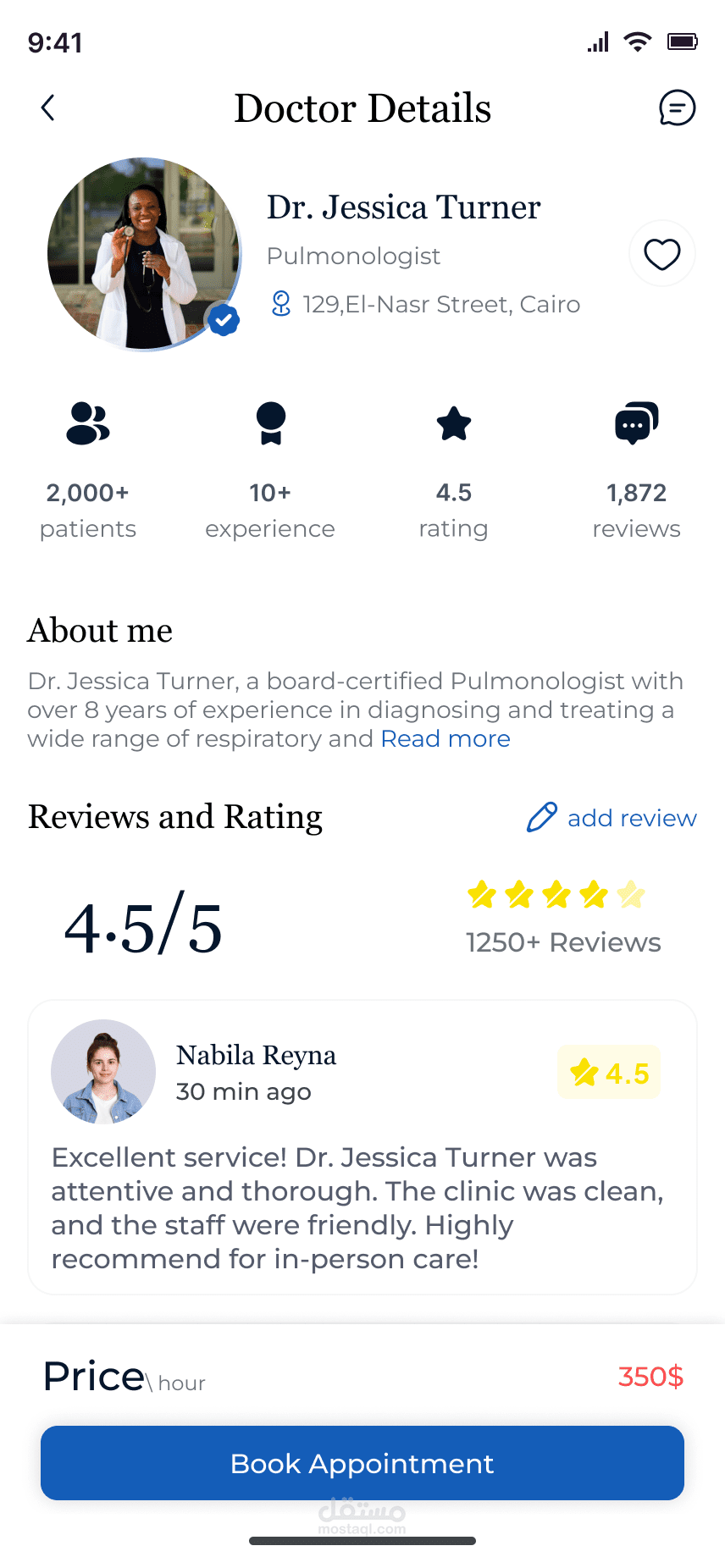Go back using the left chevron
The height and width of the screenshot is (1568, 725).
click(48, 108)
